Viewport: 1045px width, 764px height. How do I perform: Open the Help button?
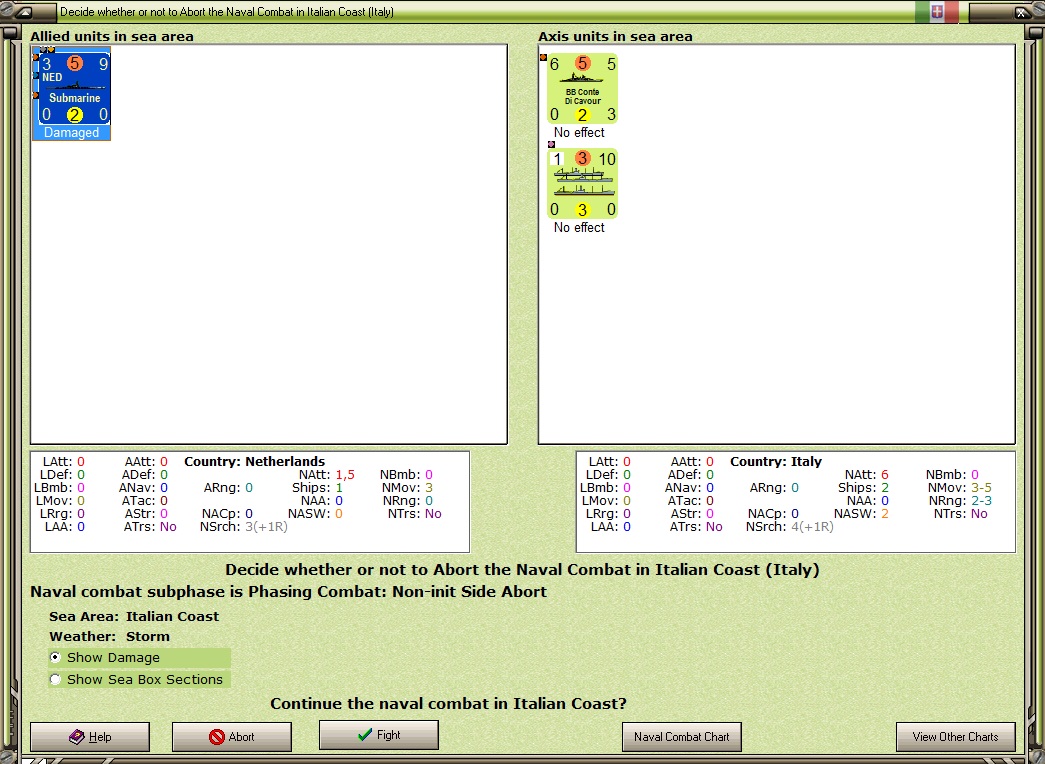tap(90, 737)
